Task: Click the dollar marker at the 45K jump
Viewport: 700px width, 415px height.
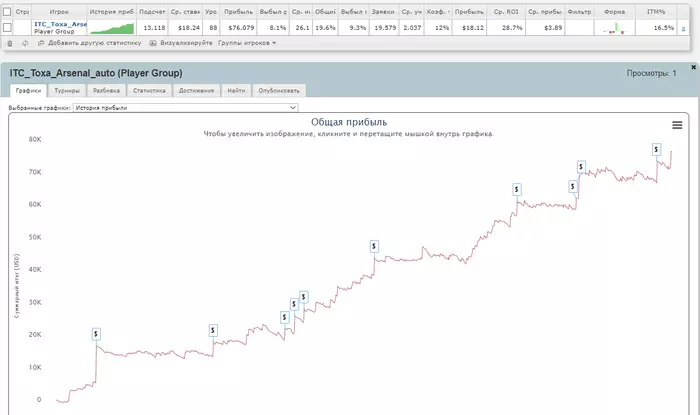Action: (374, 246)
